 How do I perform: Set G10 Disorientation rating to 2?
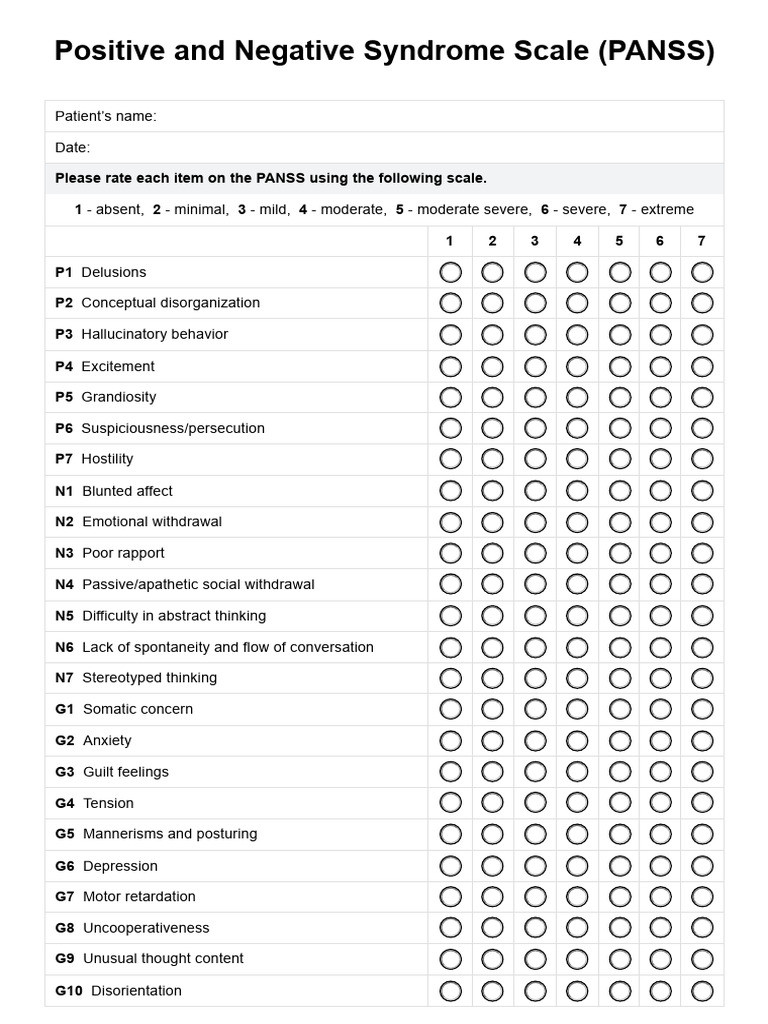(x=493, y=991)
